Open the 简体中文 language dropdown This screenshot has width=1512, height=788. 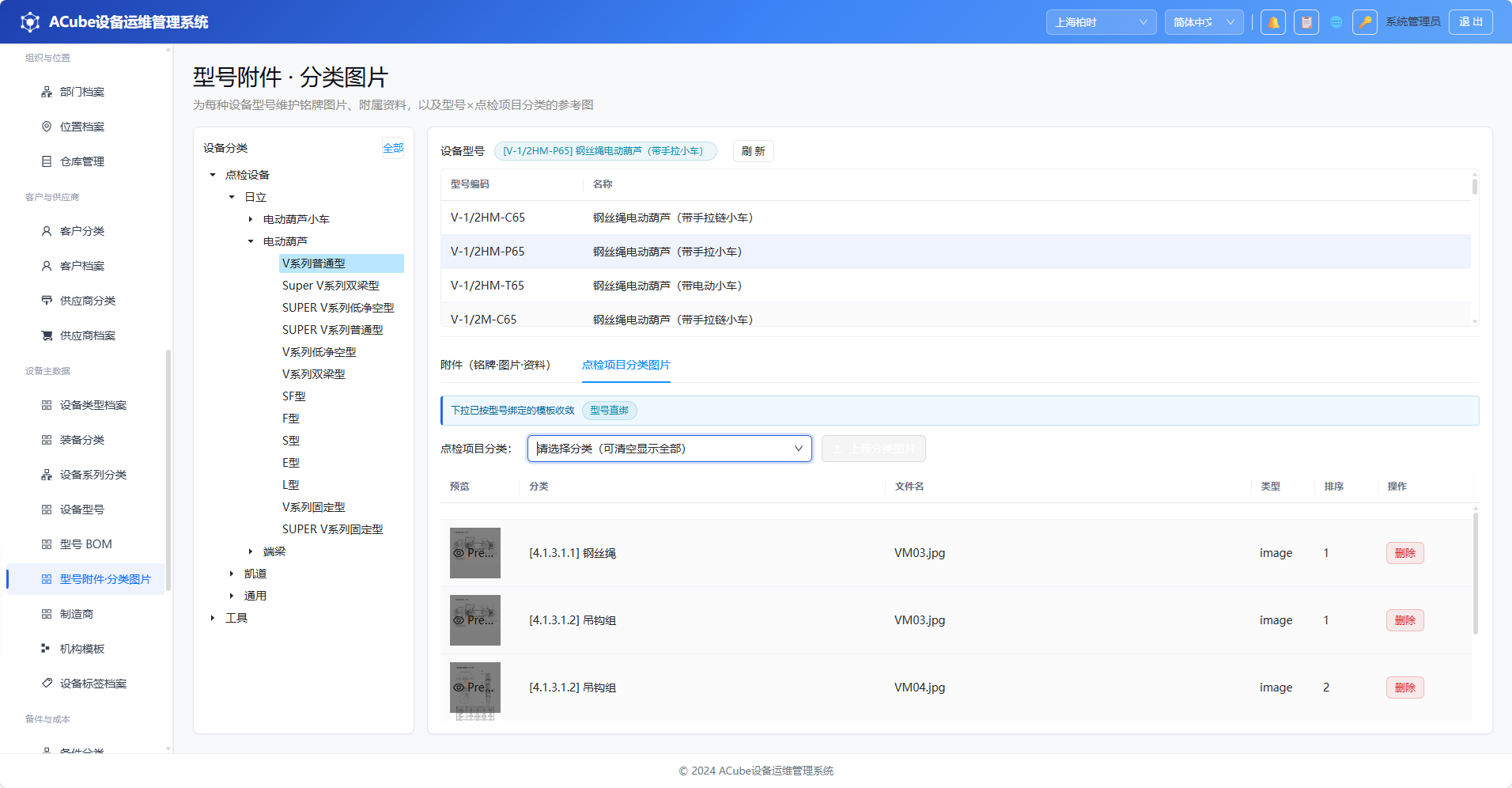[1204, 22]
